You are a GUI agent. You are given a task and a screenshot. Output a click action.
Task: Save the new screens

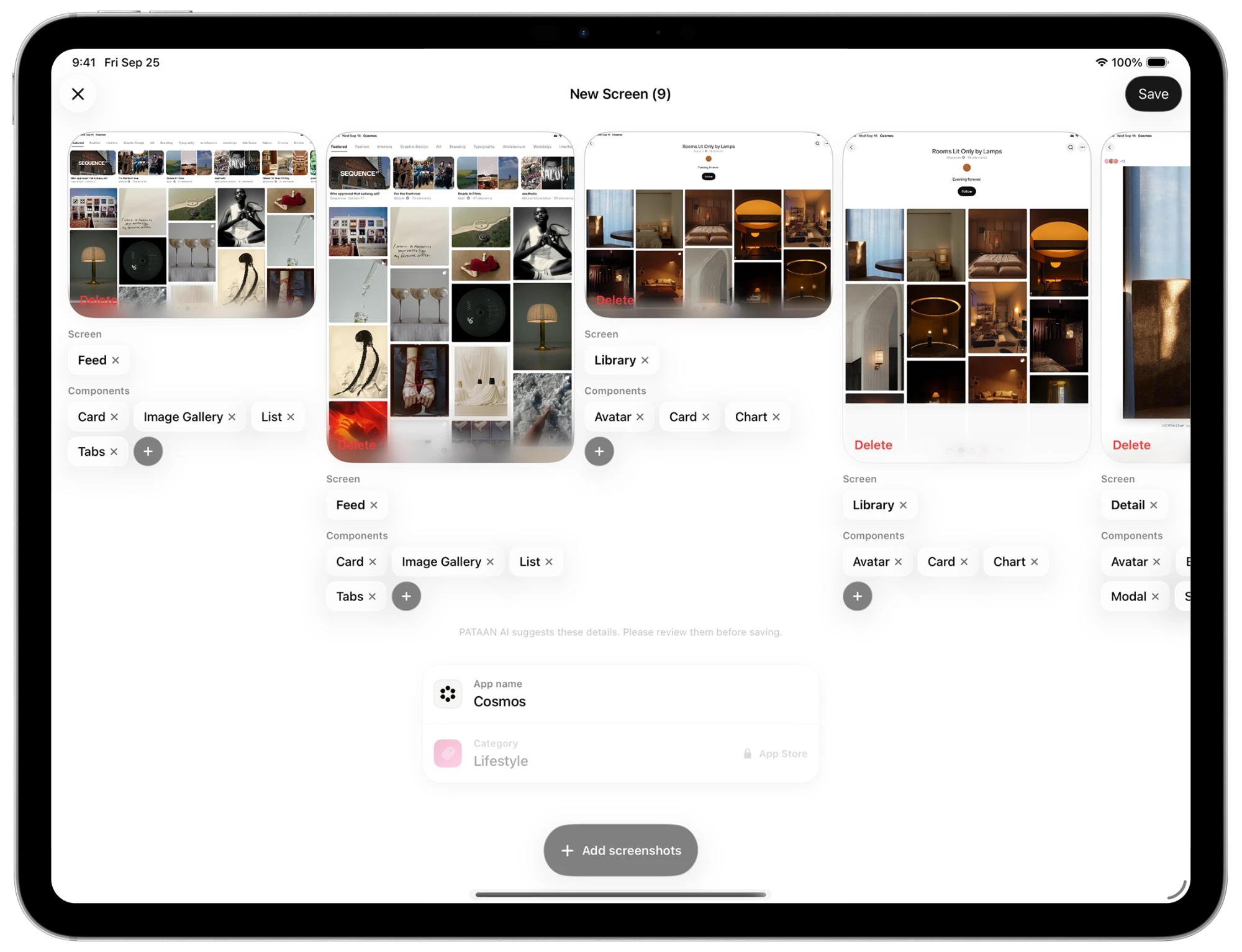(x=1153, y=94)
